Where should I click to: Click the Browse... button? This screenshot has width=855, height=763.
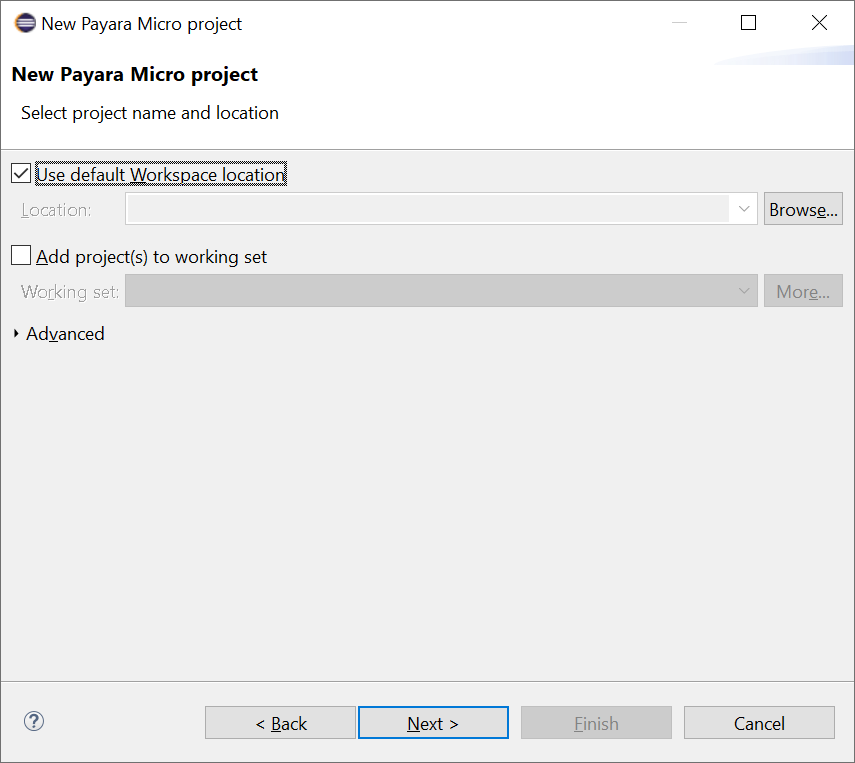click(803, 209)
